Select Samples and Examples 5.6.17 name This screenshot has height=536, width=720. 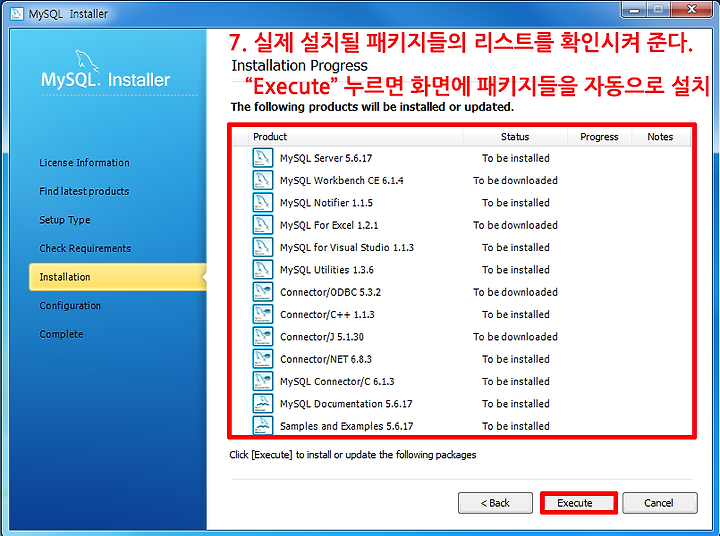[x=346, y=426]
